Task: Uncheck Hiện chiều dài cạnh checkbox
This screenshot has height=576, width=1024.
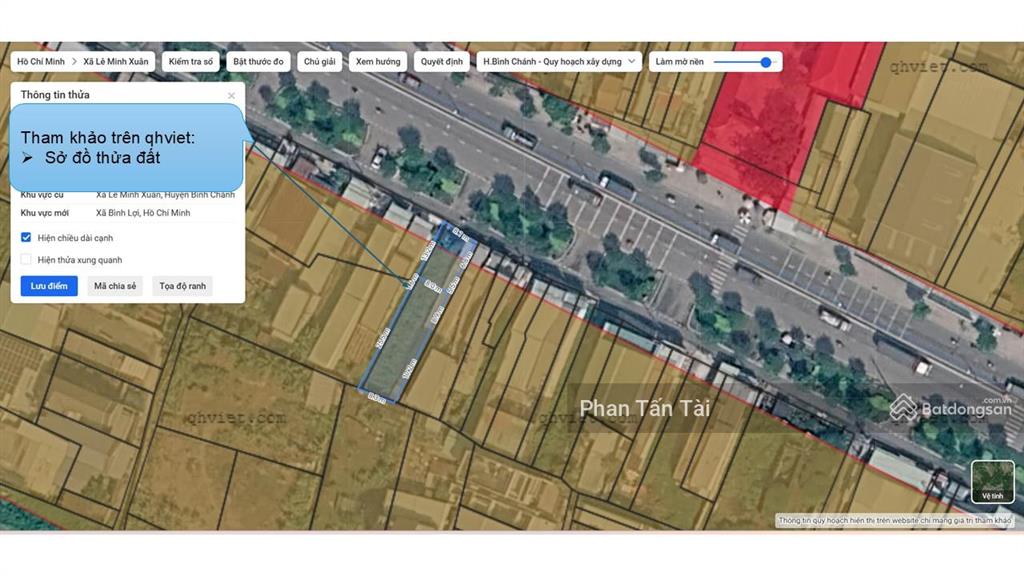Action: [x=26, y=238]
